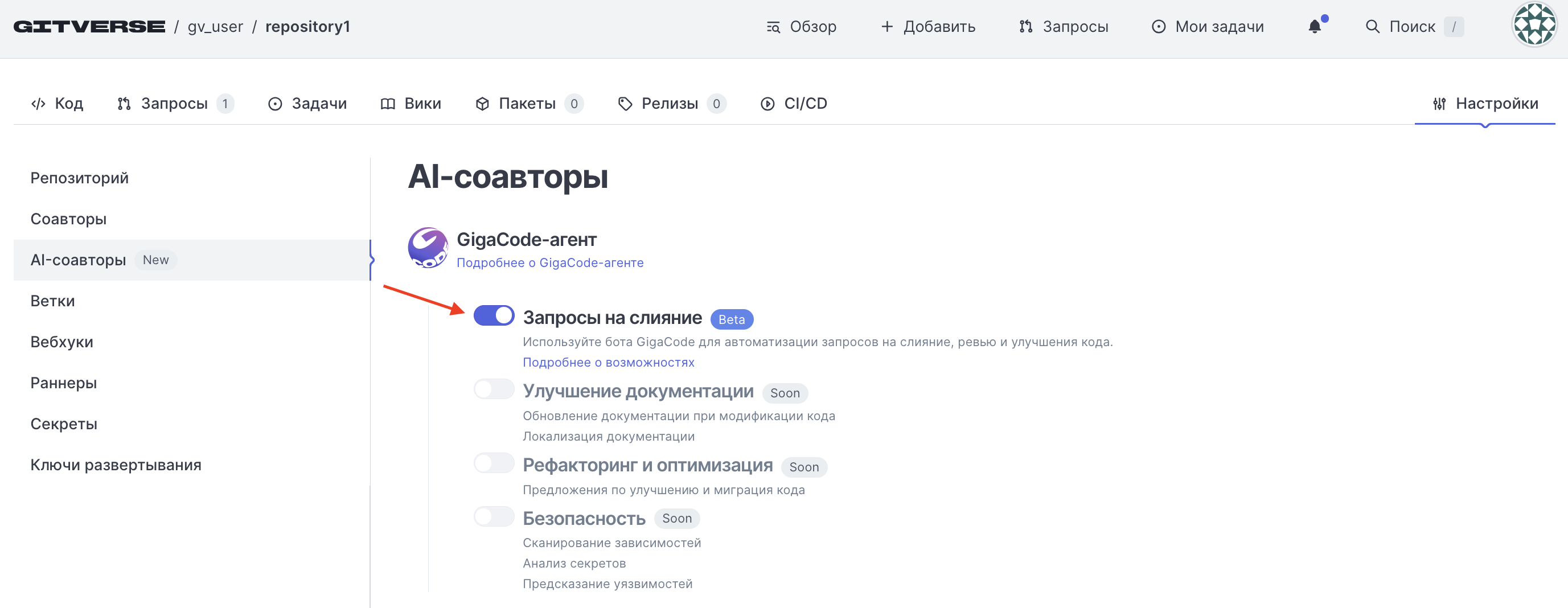Click the code brackets icon

pos(38,104)
